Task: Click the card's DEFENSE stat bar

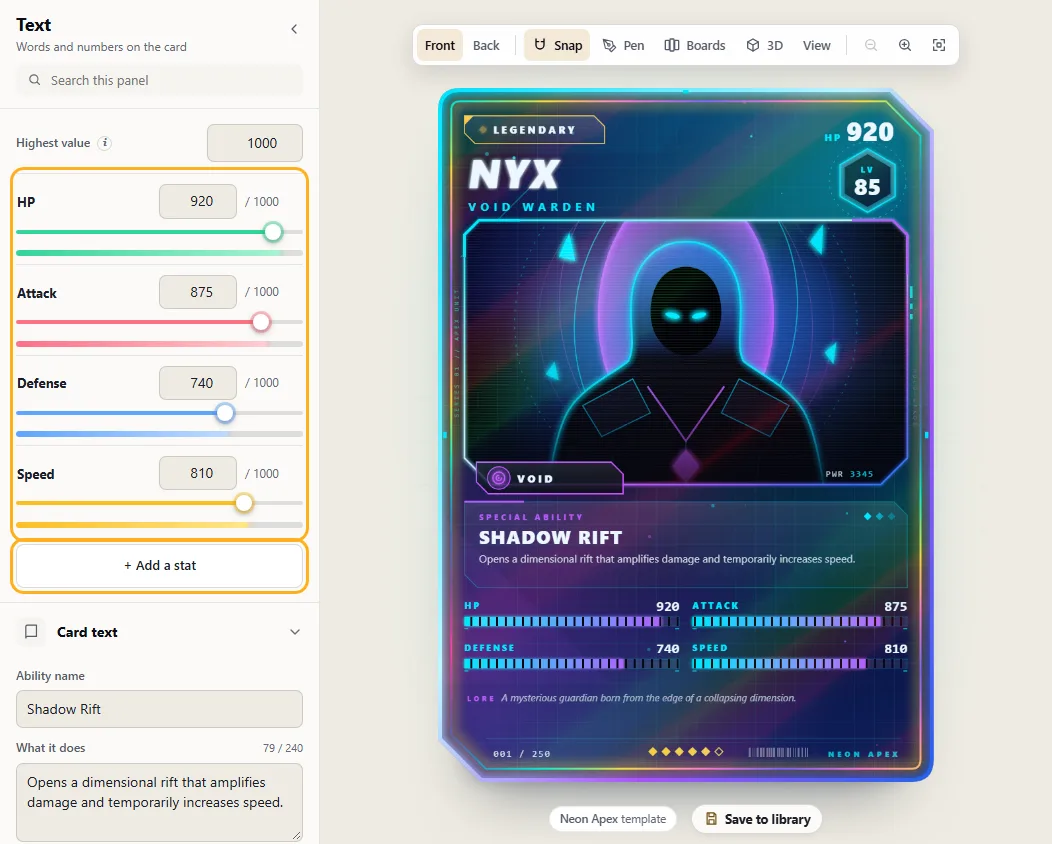Action: pyautogui.click(x=572, y=663)
